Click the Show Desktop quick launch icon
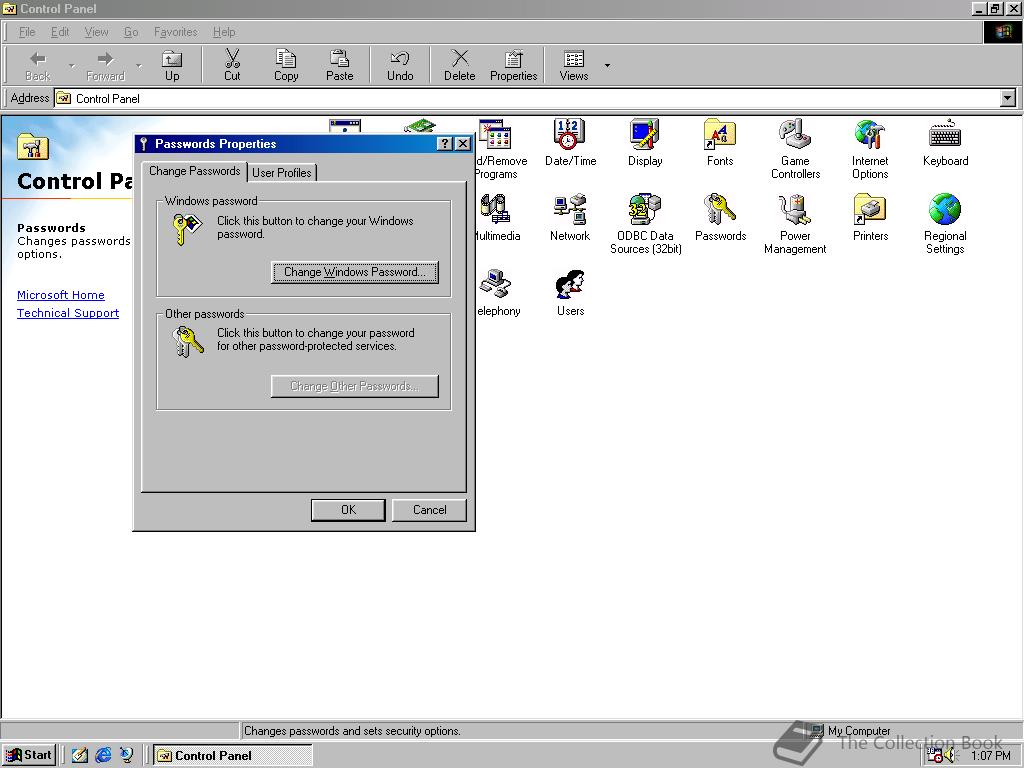The width and height of the screenshot is (1024, 768). [80, 755]
